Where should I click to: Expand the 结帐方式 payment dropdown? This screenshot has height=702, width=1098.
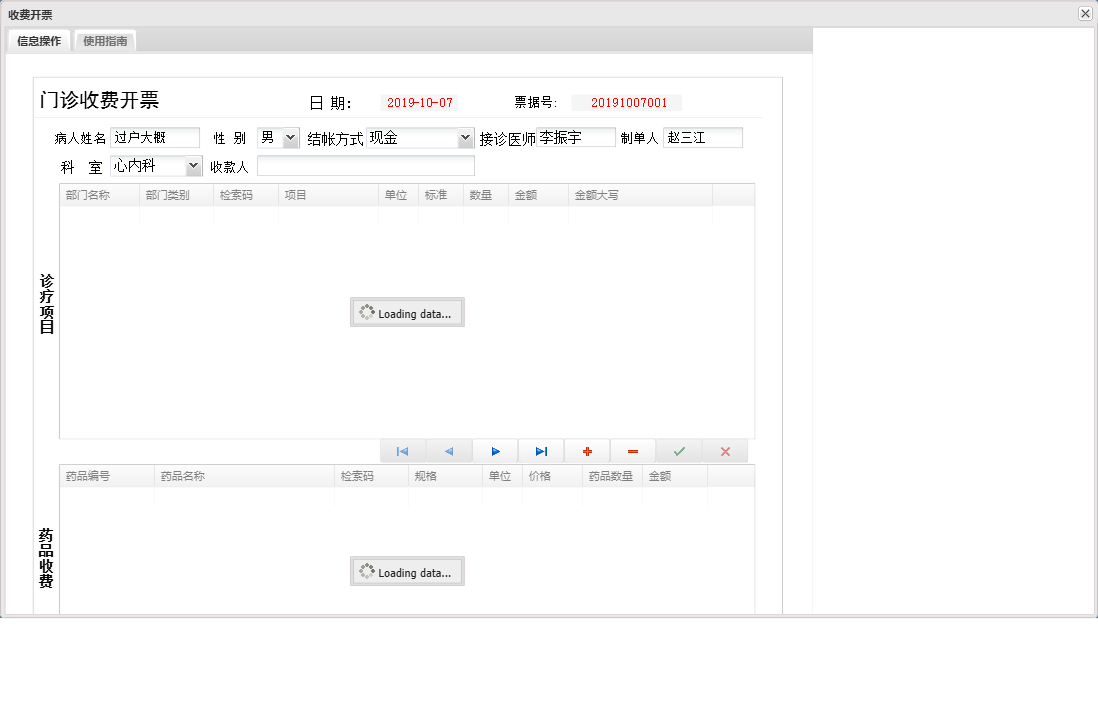point(465,138)
